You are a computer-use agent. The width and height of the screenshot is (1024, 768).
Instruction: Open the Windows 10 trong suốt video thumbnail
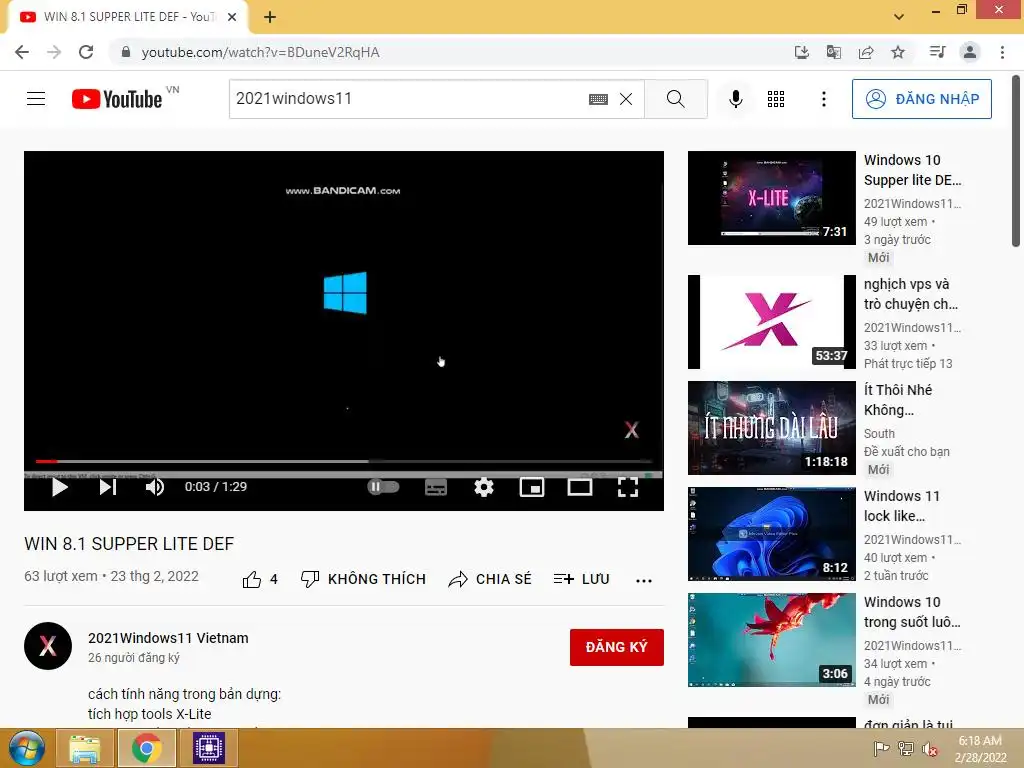tap(771, 639)
